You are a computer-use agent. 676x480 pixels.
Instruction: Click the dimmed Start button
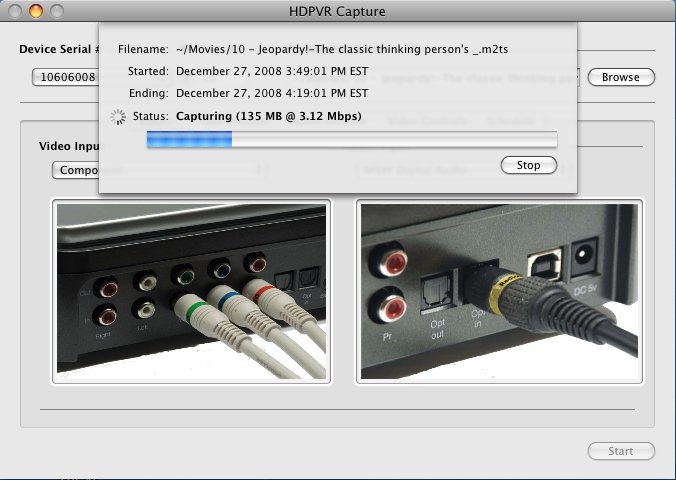[621, 451]
